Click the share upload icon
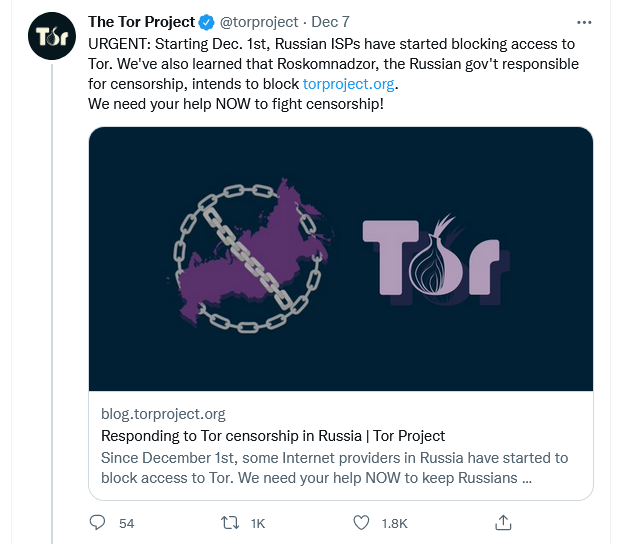Image resolution: width=640 pixels, height=544 pixels. click(504, 522)
